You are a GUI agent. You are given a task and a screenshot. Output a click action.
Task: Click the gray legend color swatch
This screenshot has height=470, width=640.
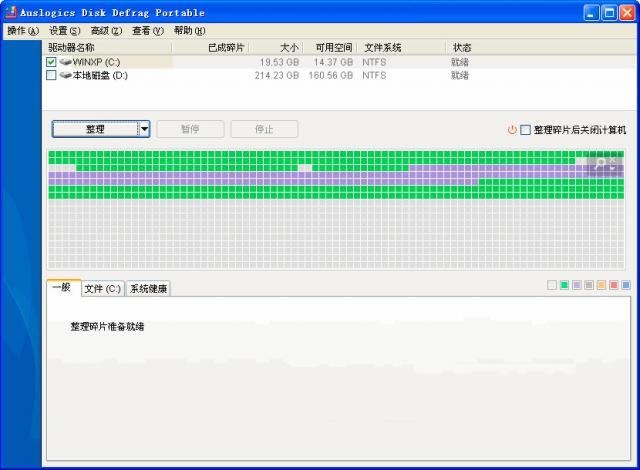[589, 285]
